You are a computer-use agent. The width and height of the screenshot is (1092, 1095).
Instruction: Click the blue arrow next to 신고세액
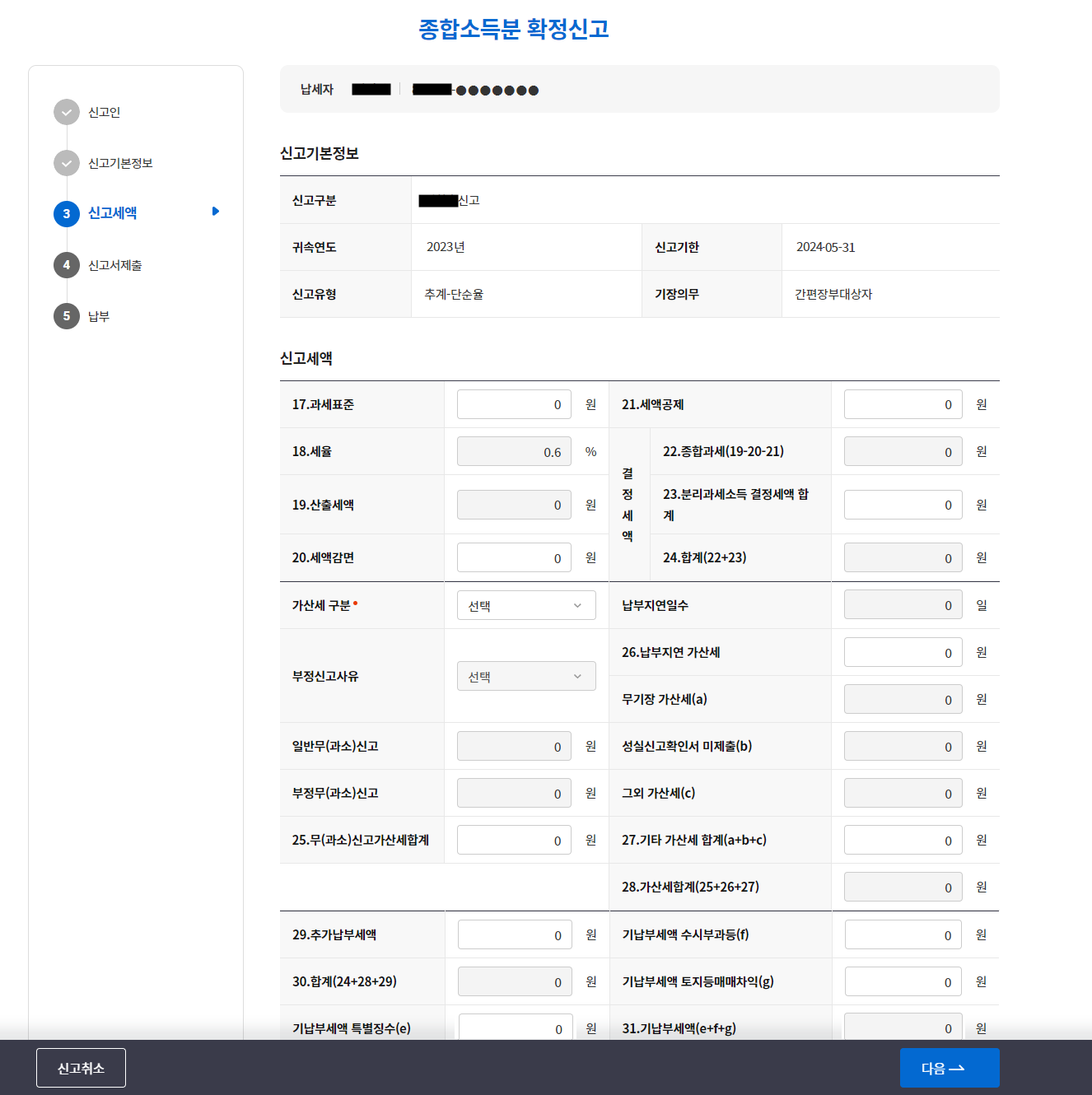pyautogui.click(x=216, y=212)
